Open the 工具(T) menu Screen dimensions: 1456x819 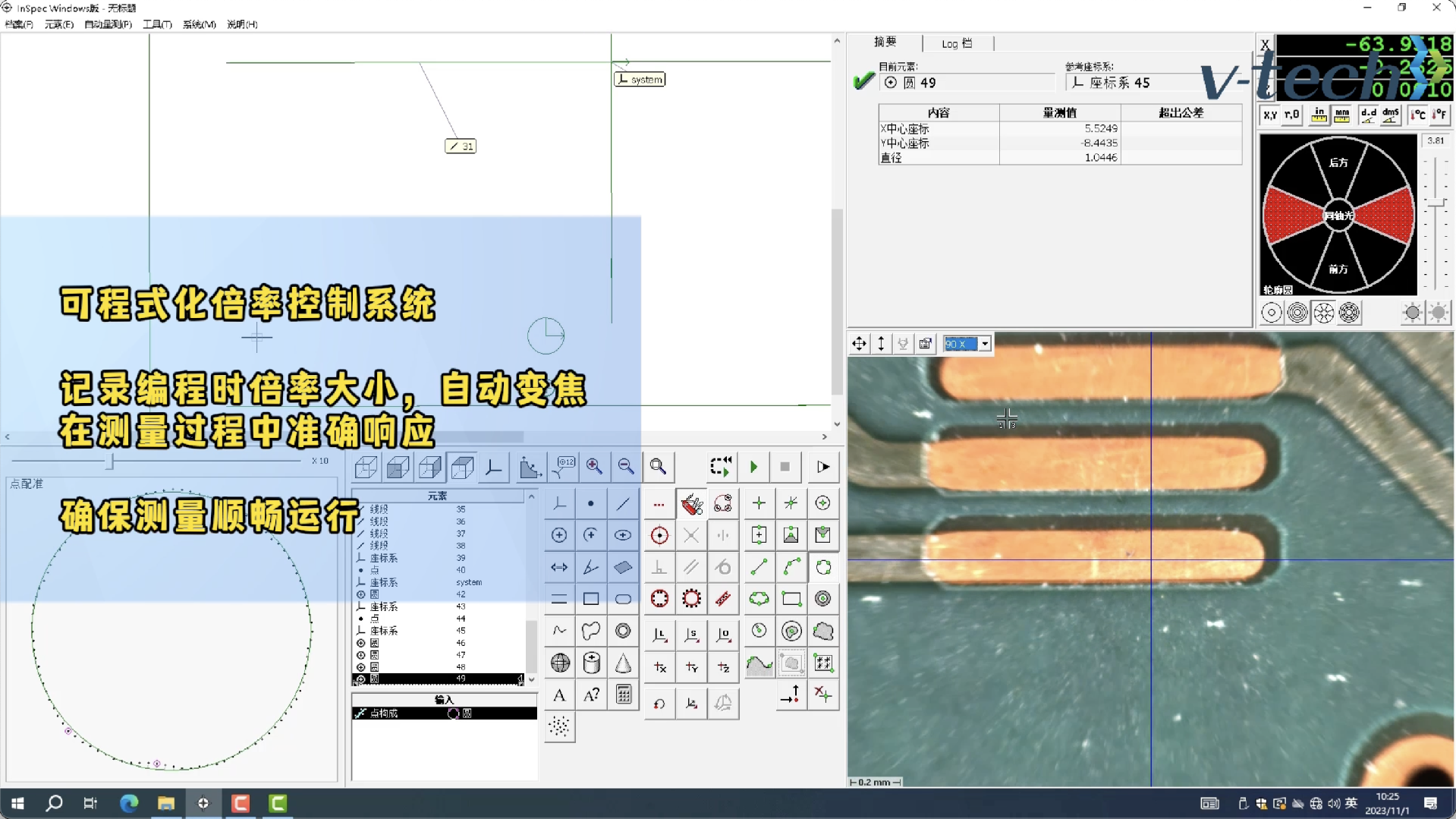coord(157,24)
